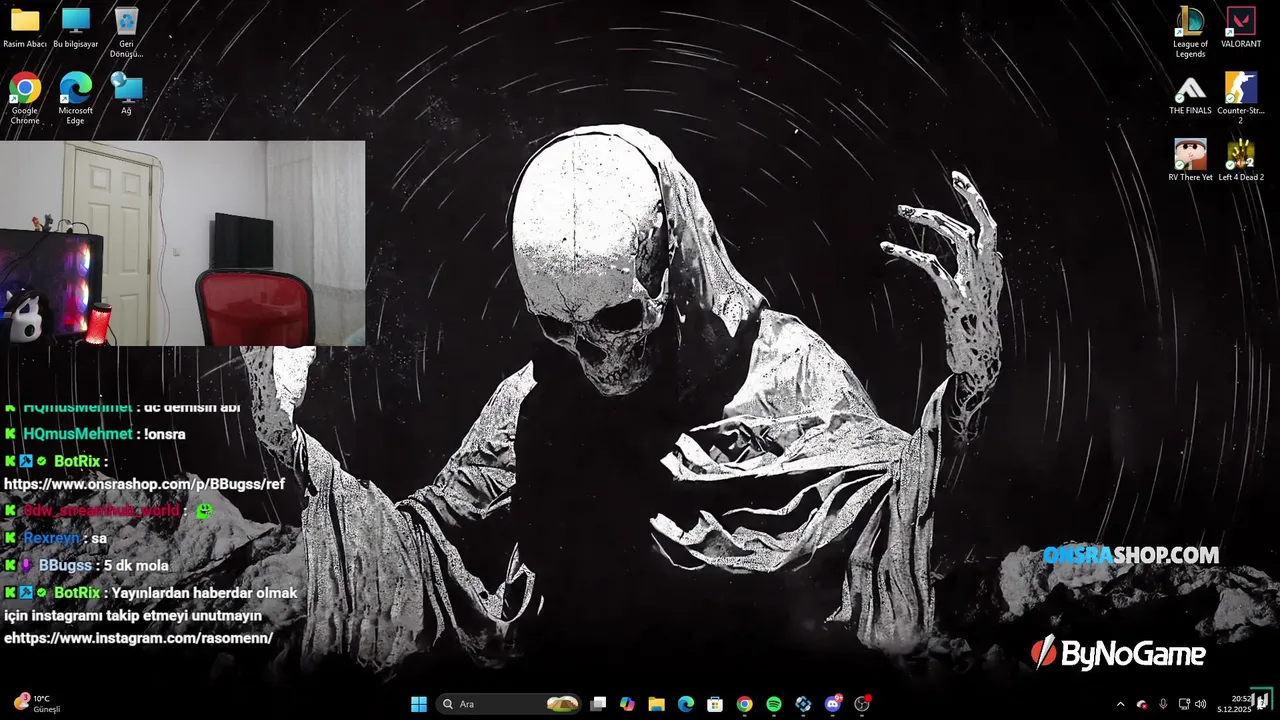
Task: Open Spotify from the taskbar
Action: tap(774, 704)
